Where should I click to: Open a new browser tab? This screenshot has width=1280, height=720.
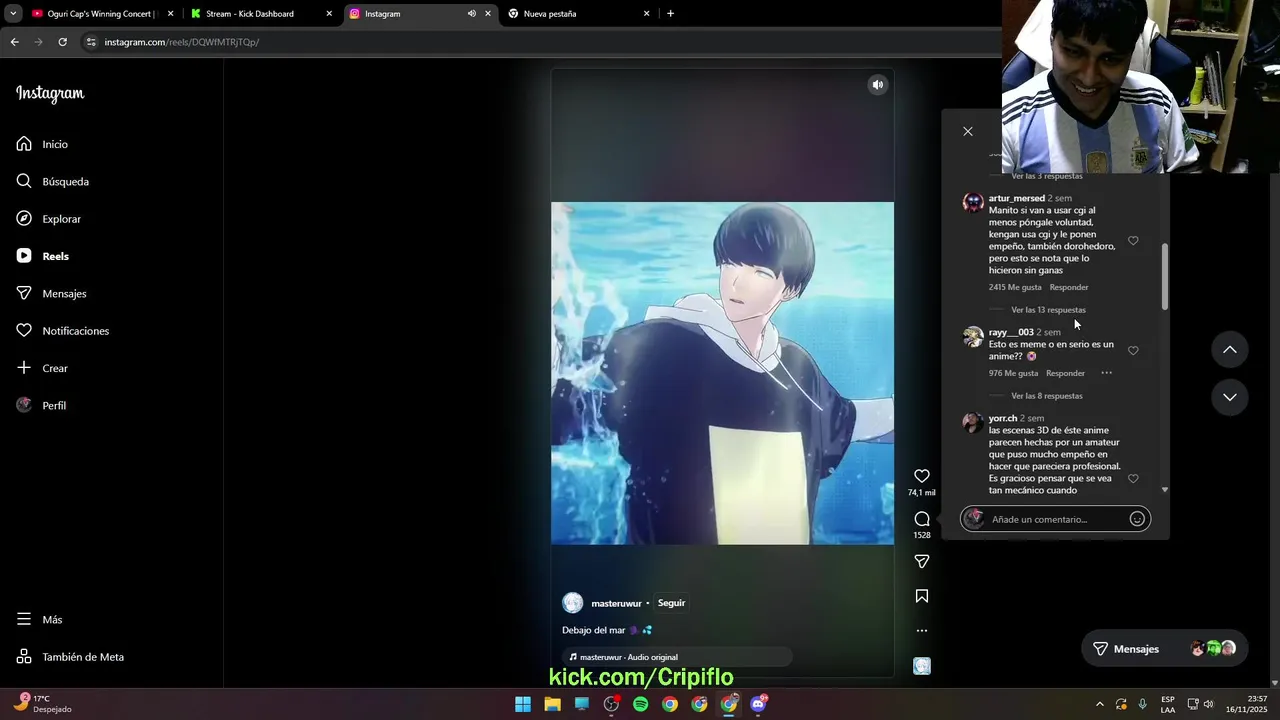670,14
